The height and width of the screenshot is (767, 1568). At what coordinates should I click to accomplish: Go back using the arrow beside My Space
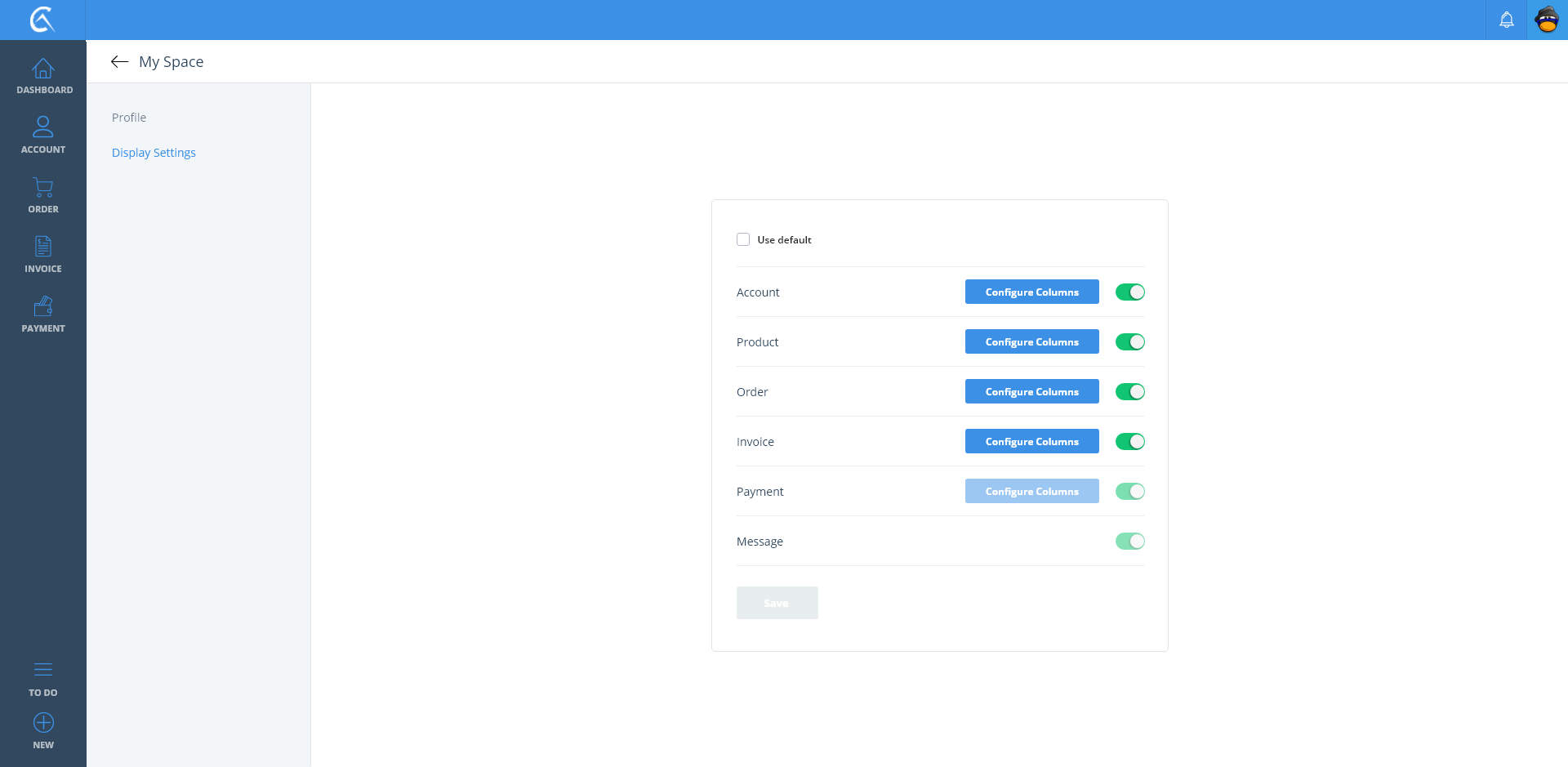119,62
